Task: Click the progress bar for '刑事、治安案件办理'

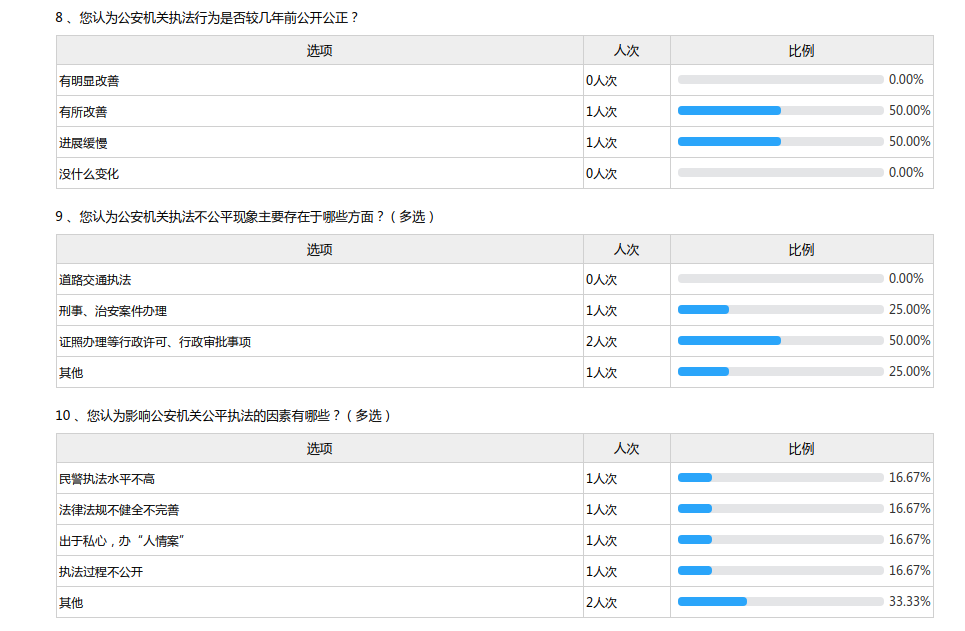Action: [780, 310]
